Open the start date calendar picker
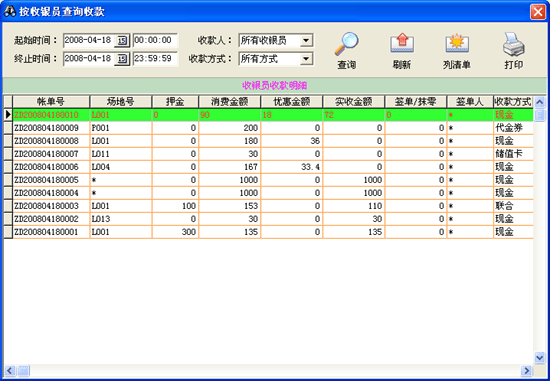This screenshot has width=550, height=381. point(122,40)
